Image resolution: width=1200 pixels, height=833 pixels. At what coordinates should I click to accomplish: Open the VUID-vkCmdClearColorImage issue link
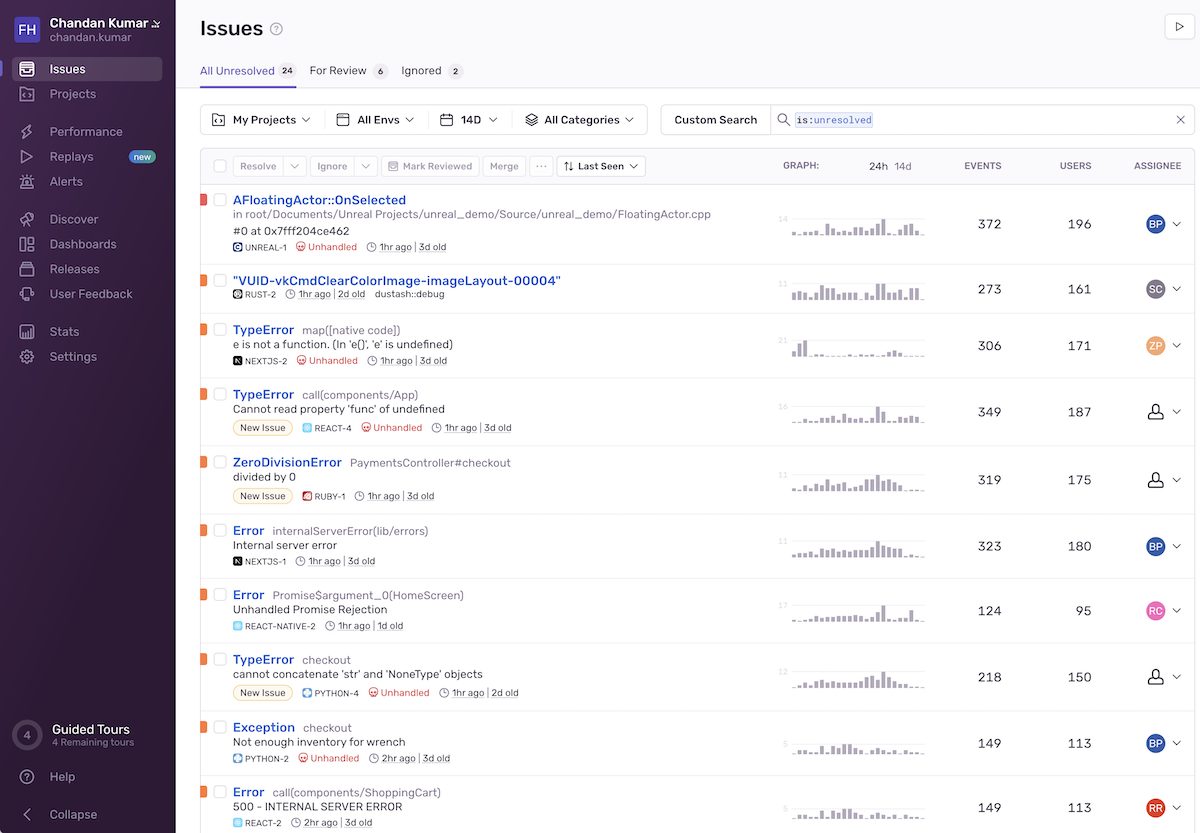[x=396, y=281]
